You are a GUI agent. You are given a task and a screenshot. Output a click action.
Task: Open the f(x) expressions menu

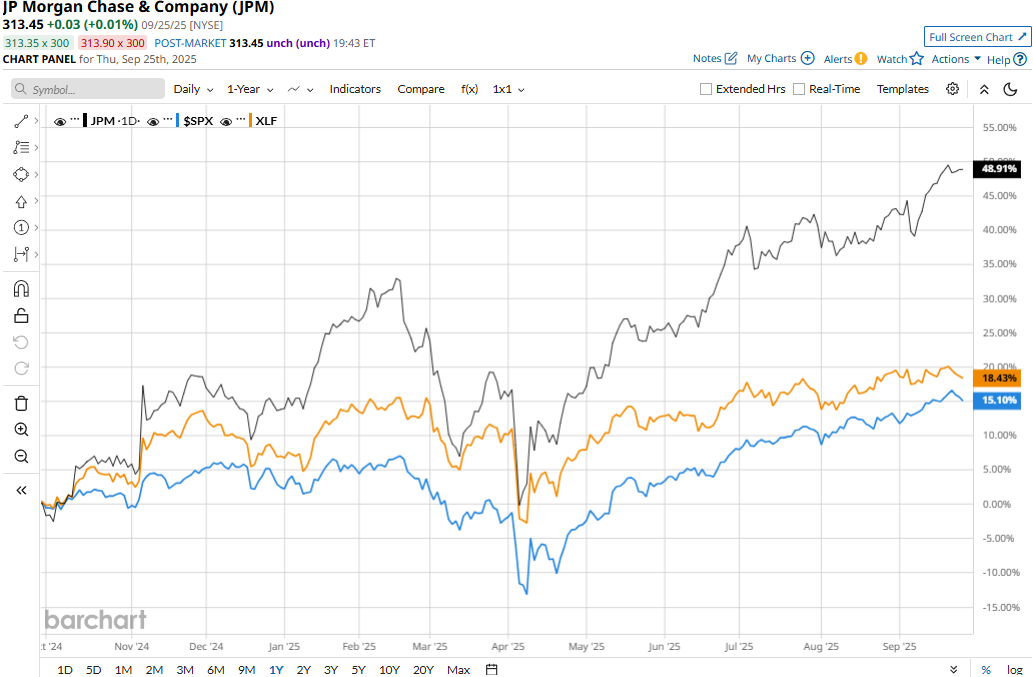click(x=470, y=89)
